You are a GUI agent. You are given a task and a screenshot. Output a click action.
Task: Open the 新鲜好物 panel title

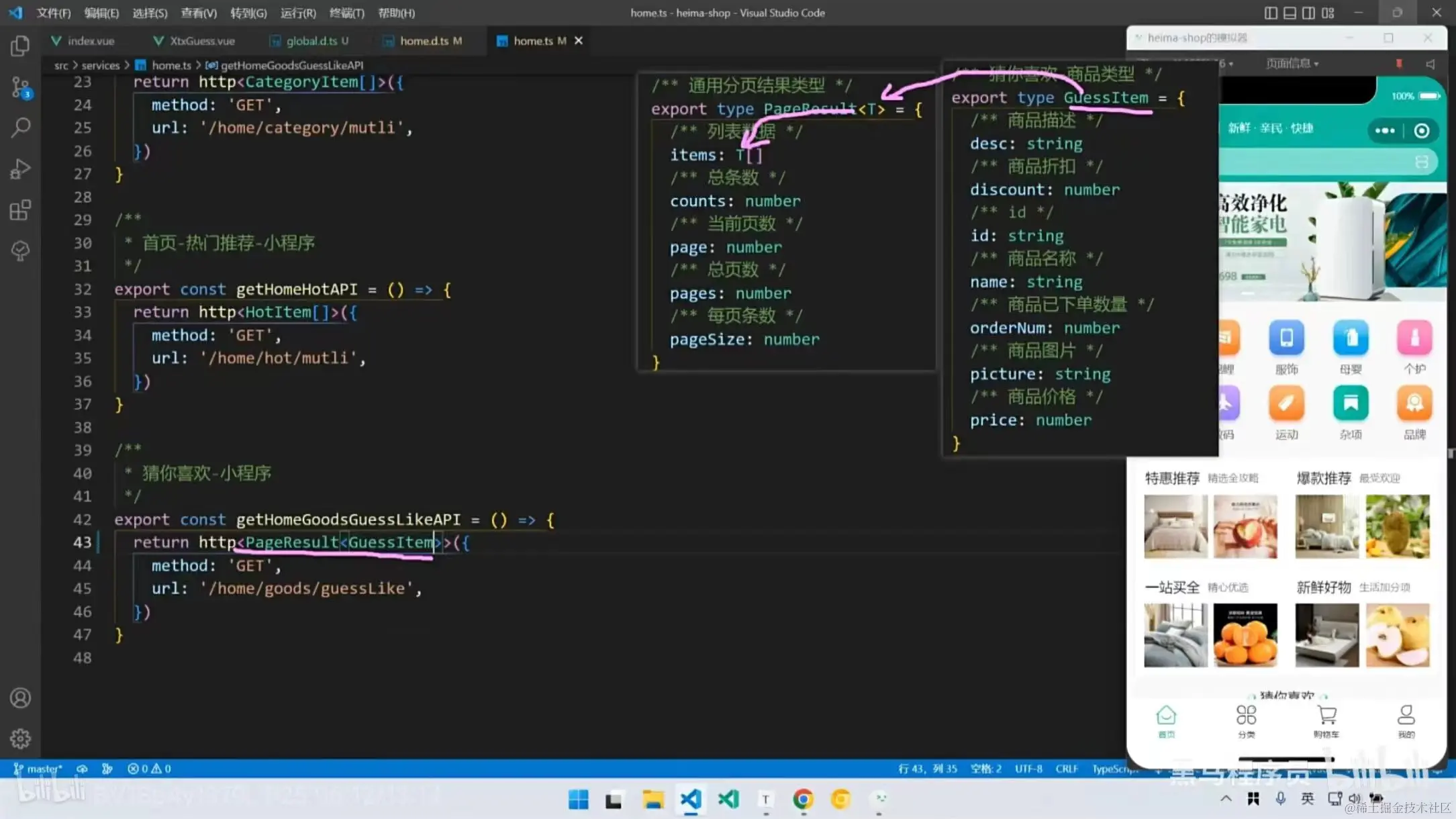point(1324,587)
